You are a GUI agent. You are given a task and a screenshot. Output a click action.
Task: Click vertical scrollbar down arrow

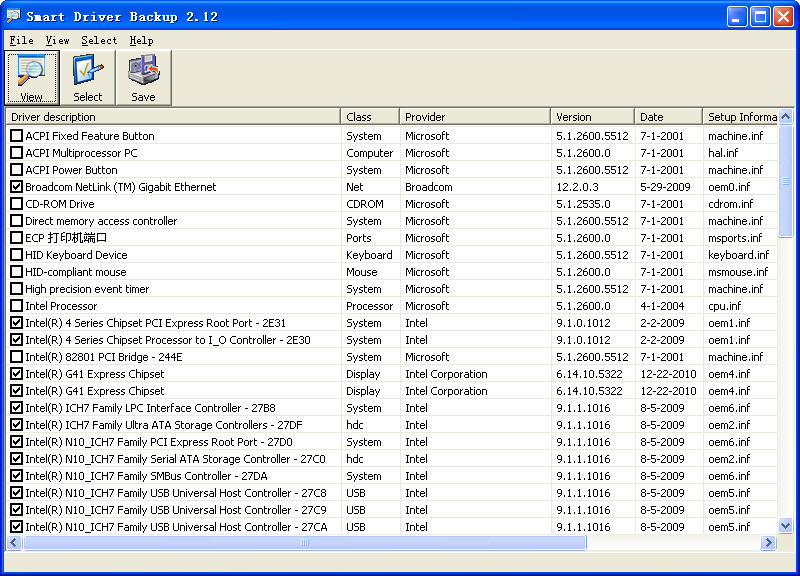[x=785, y=526]
